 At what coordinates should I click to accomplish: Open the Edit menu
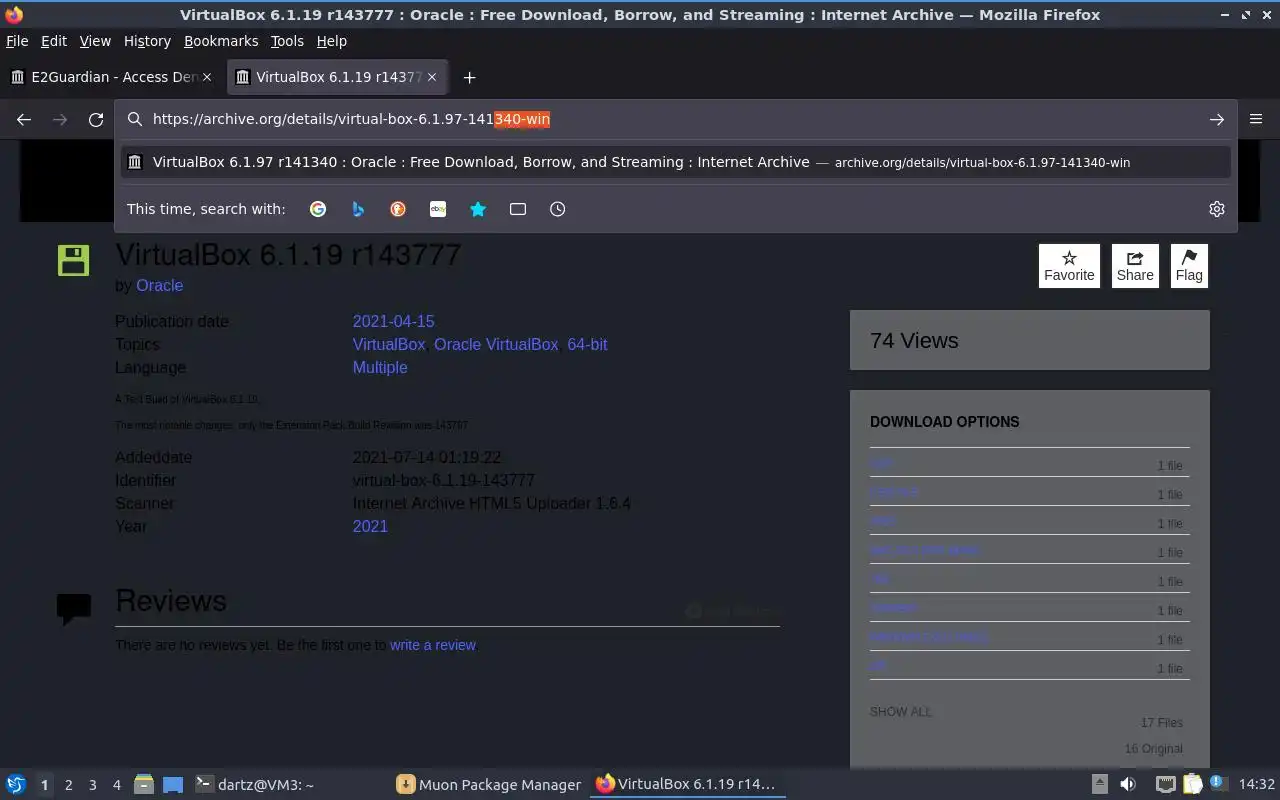54,41
